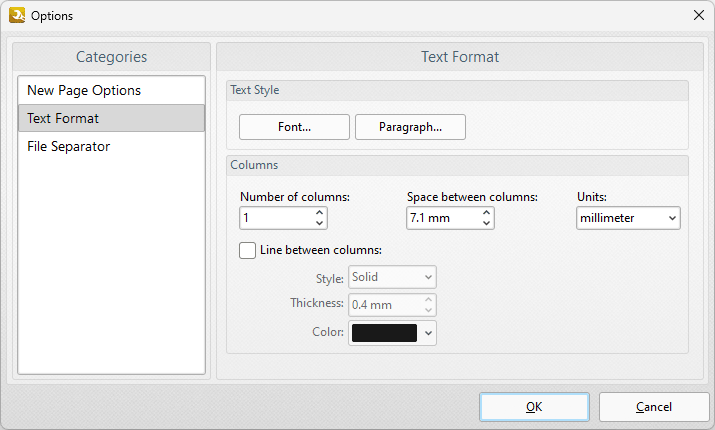
Task: Click the Thickness: label
Action: click(x=317, y=303)
